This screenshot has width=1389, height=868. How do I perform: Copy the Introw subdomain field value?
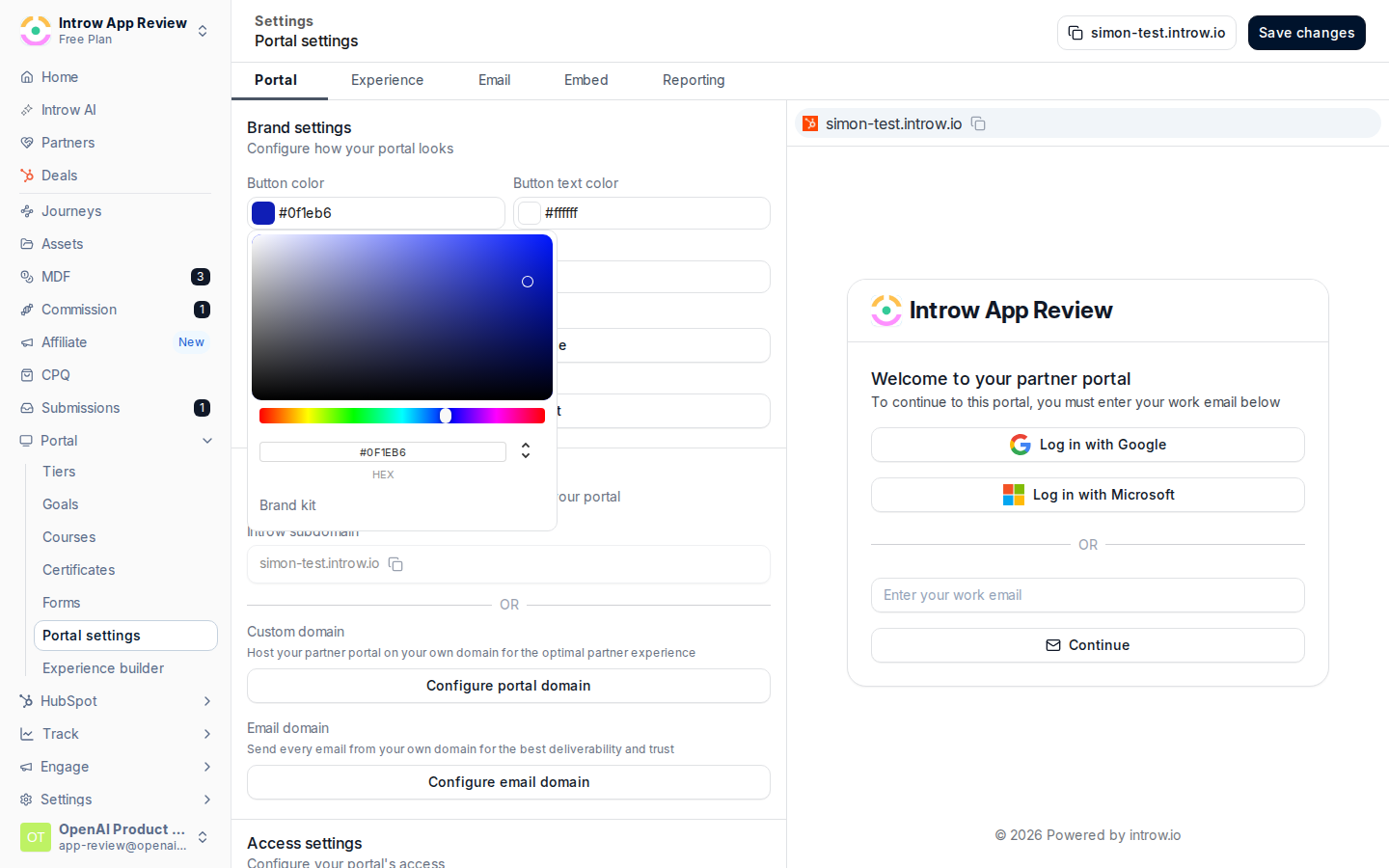pyautogui.click(x=395, y=564)
